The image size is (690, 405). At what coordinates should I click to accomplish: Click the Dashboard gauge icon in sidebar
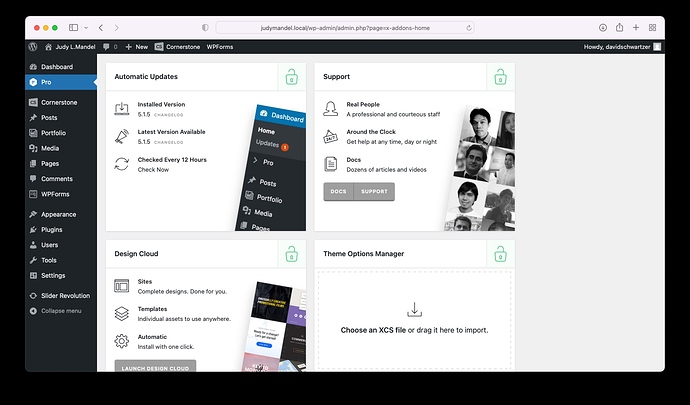(x=33, y=67)
